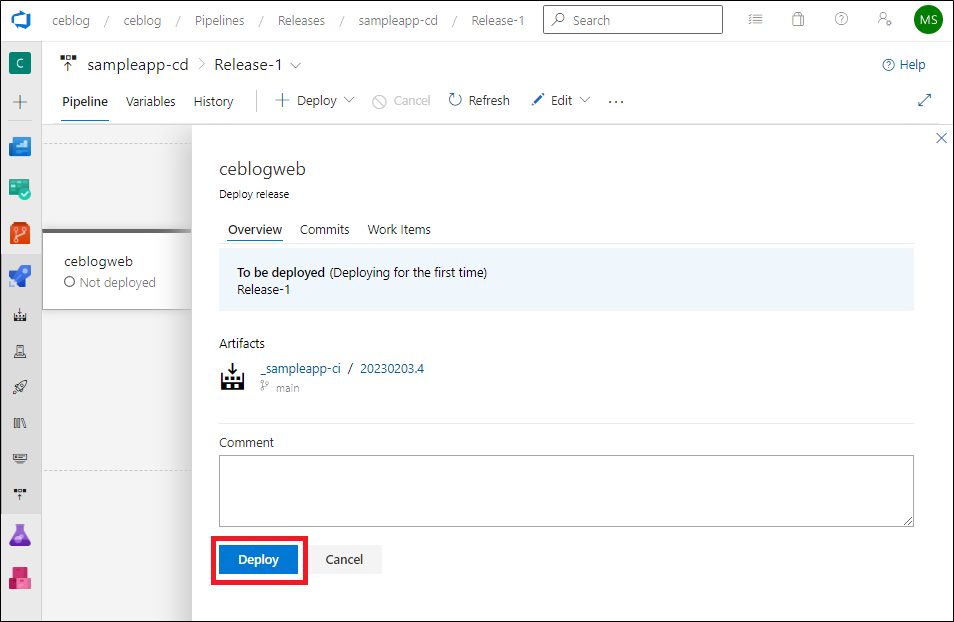Open the Edit dropdown in the toolbar
954x622 pixels.
coord(561,100)
